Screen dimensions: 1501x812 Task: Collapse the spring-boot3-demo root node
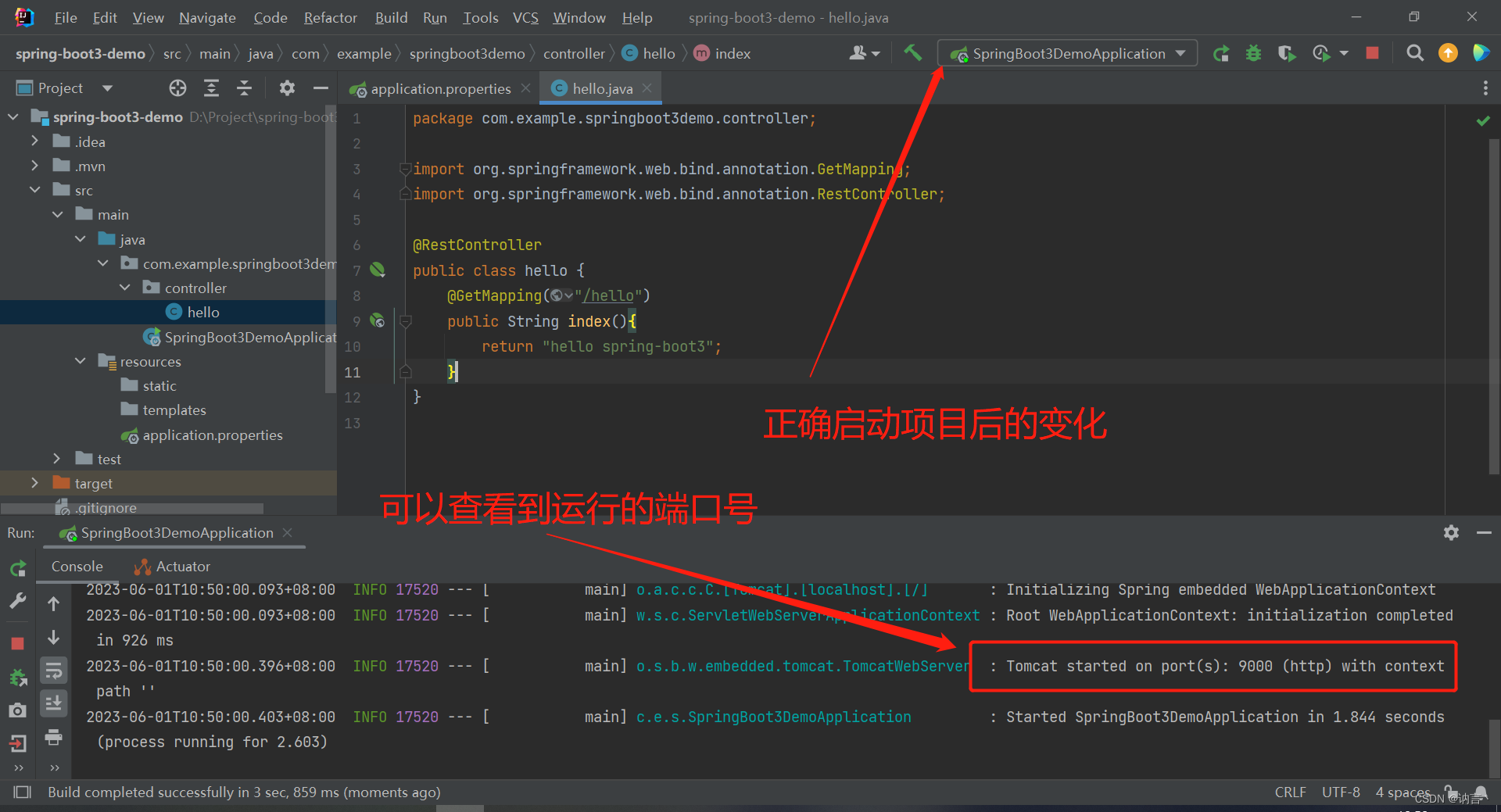tap(13, 117)
